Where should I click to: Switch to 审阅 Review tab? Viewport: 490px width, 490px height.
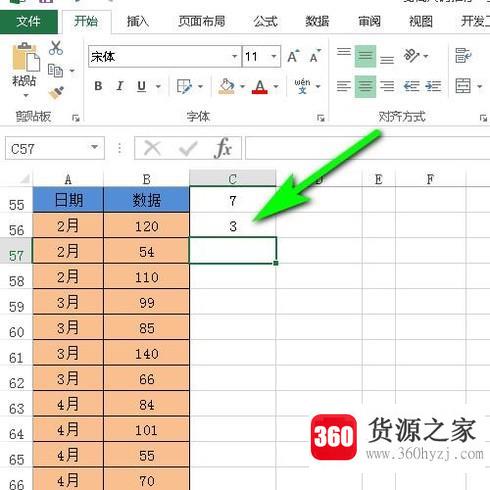[369, 22]
